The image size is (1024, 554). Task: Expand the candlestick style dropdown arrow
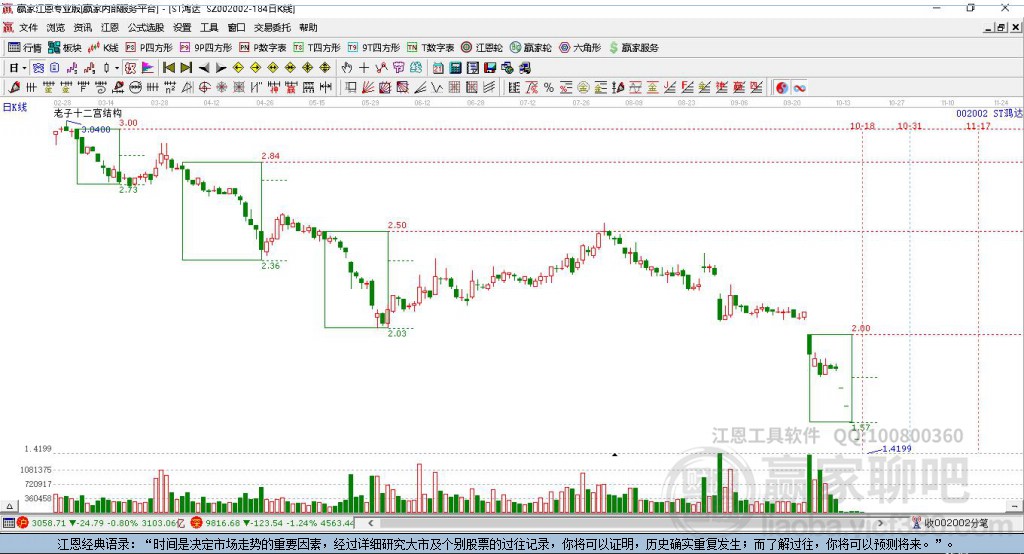tap(117, 68)
